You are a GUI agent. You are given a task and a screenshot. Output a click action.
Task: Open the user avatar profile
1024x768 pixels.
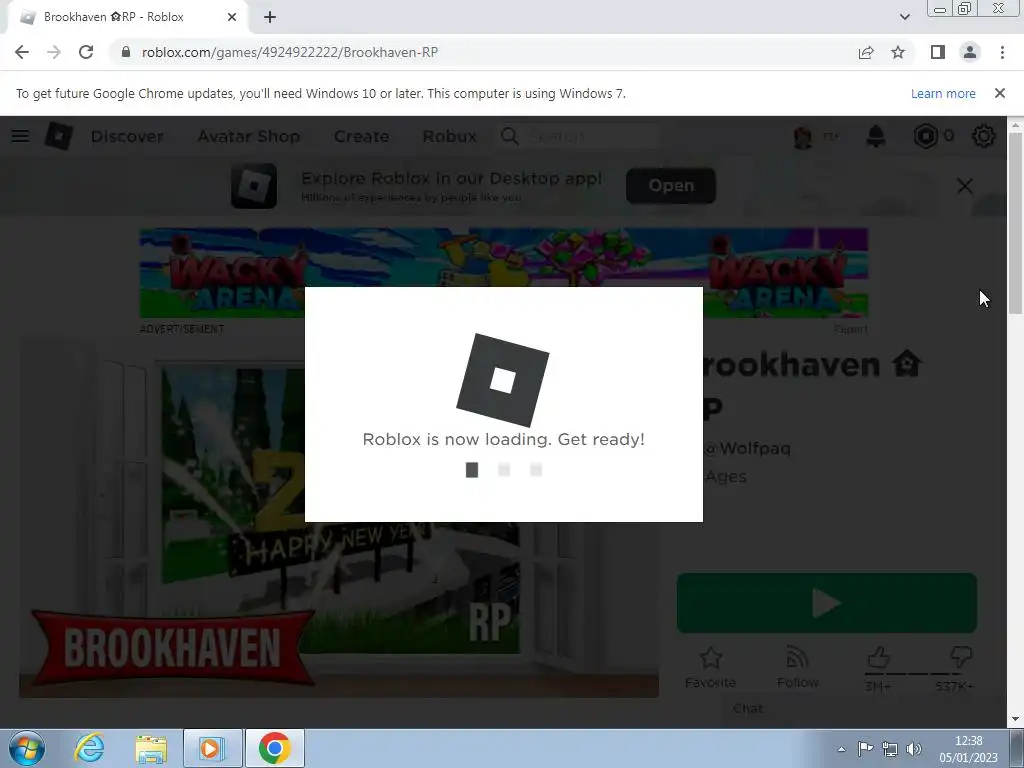[803, 136]
